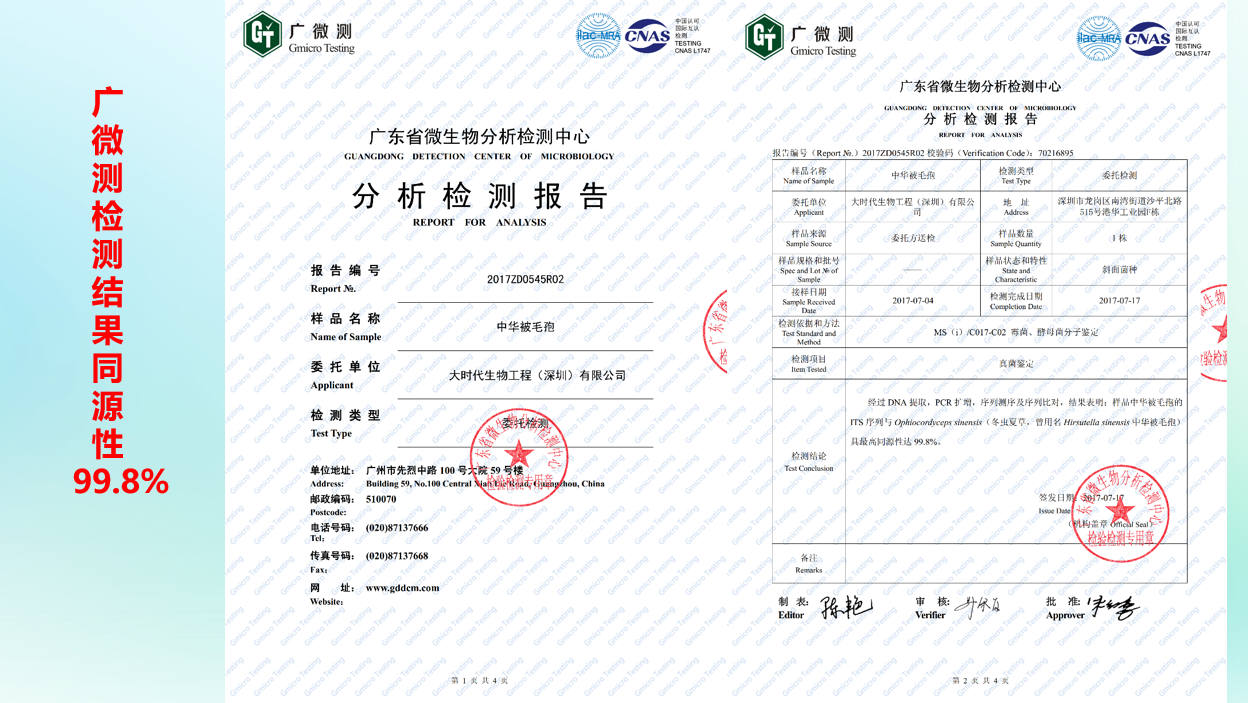1248x703 pixels.
Task: Click the red official seal on cover page
Action: (x=519, y=457)
